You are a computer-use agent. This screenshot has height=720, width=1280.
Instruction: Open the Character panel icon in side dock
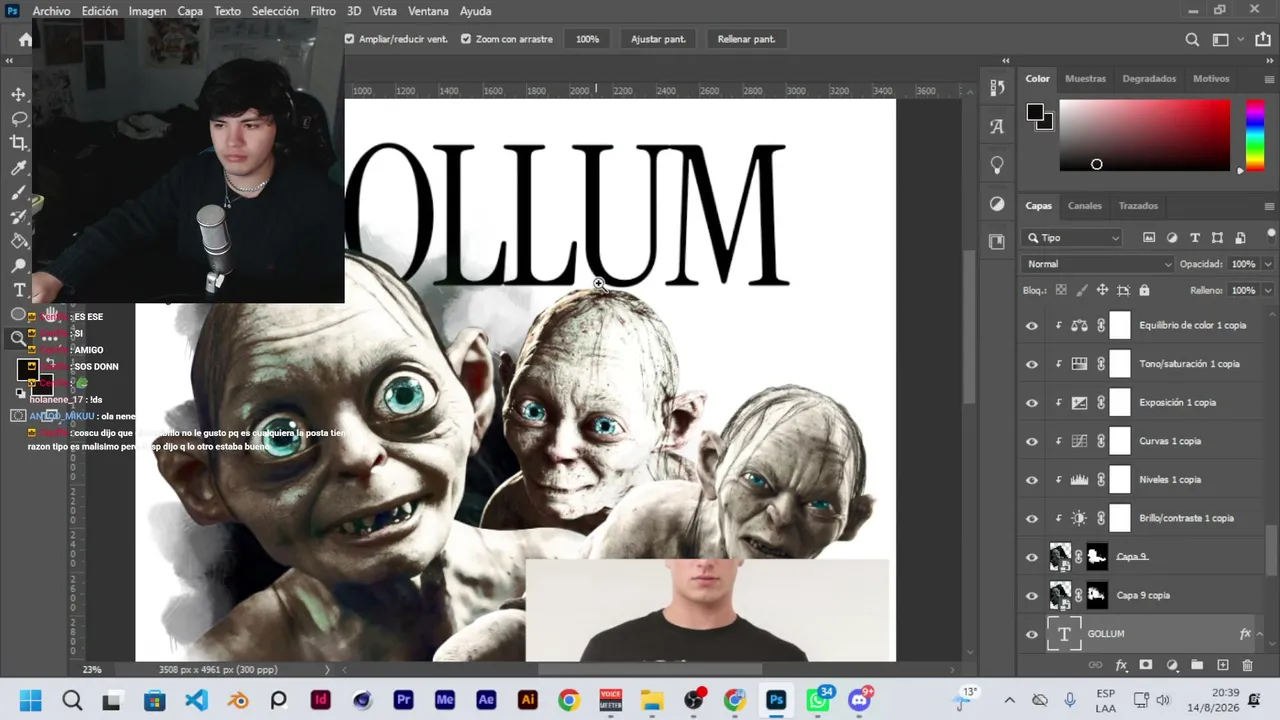(x=997, y=126)
